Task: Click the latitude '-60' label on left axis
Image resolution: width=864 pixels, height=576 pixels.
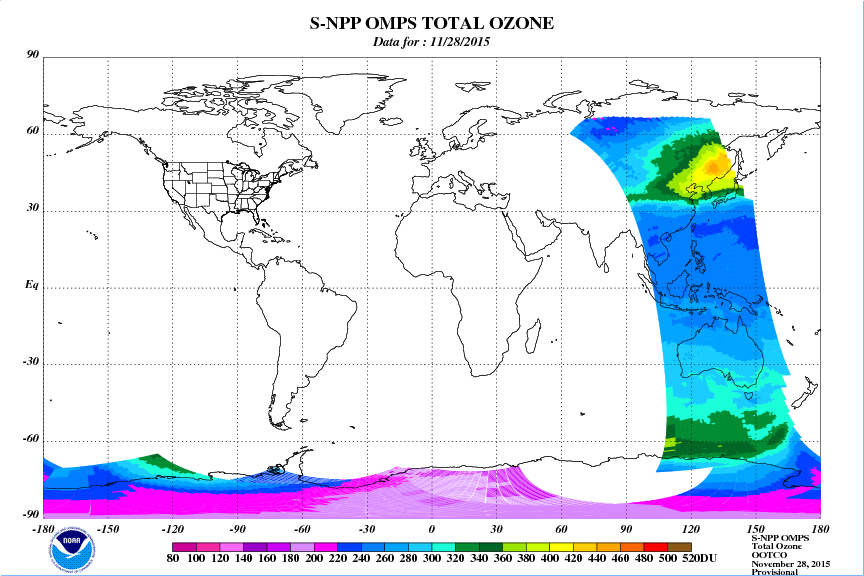Action: [x=31, y=439]
